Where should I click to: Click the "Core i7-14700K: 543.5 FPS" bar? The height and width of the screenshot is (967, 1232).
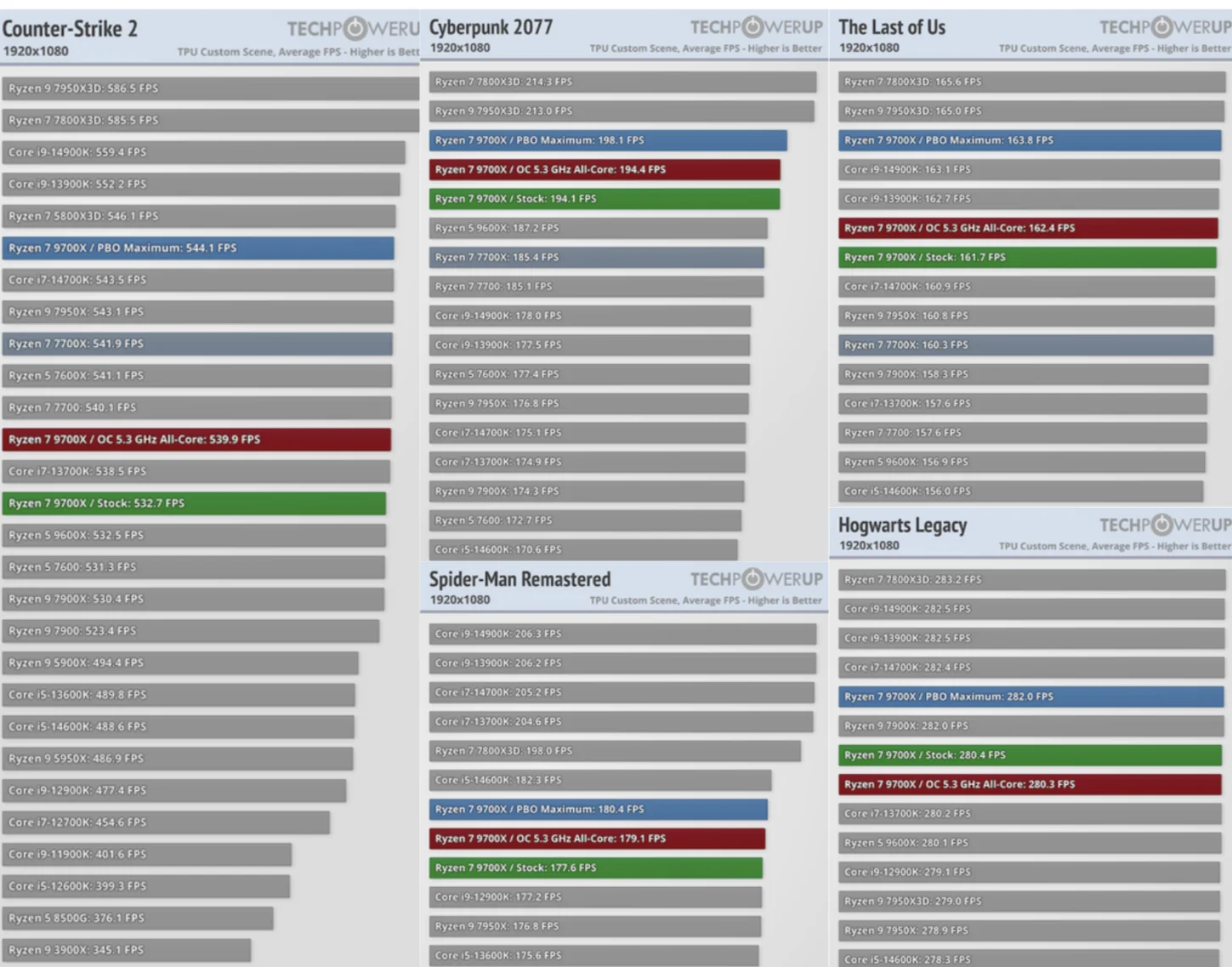(x=198, y=280)
